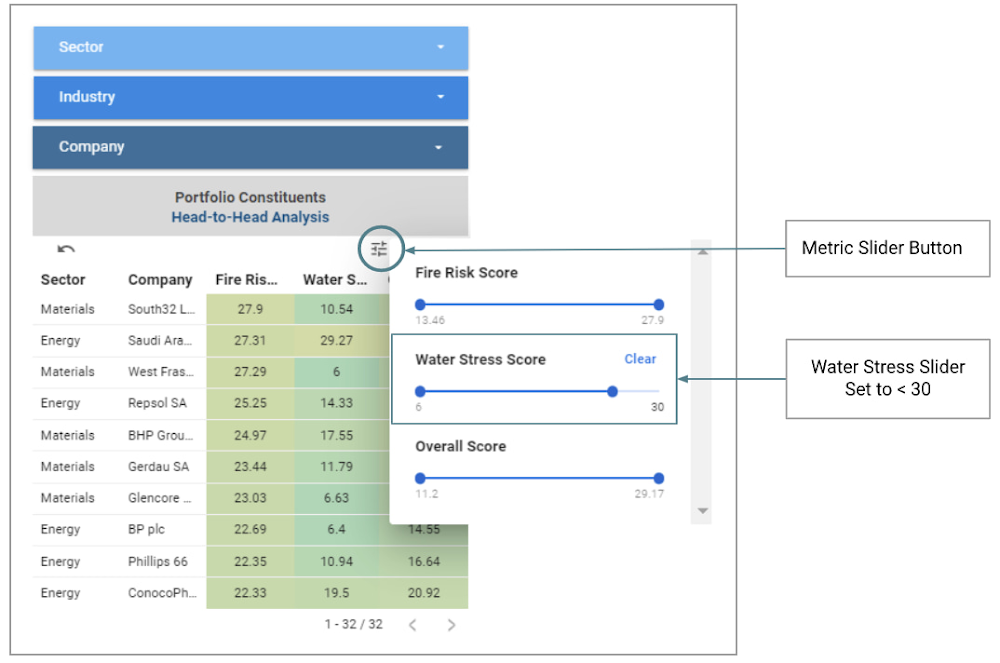Screen dimensions: 1000x663
Task: Go to next table page arrow
Action: (451, 625)
